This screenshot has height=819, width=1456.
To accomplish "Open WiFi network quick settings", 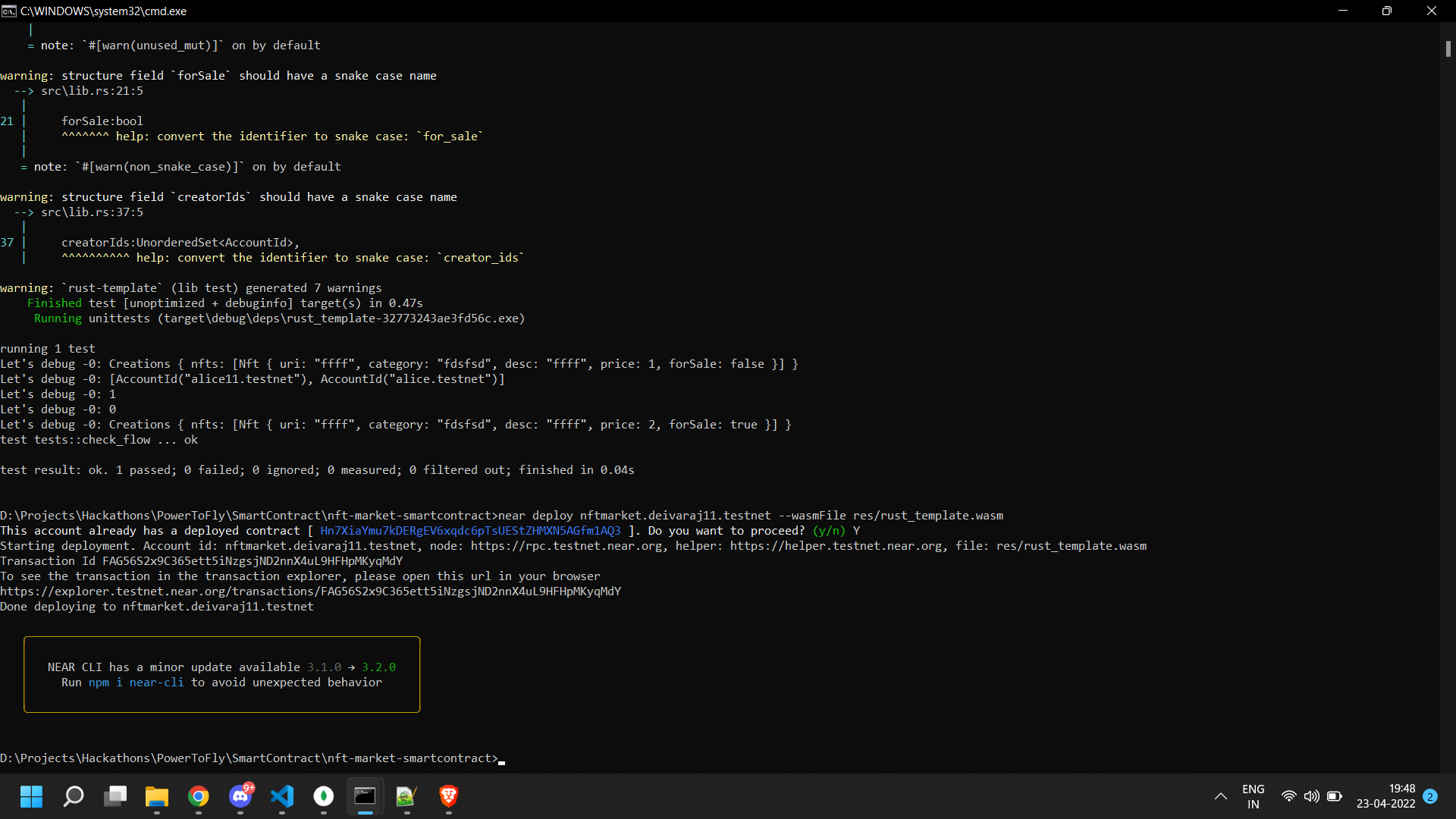I will click(x=1288, y=796).
